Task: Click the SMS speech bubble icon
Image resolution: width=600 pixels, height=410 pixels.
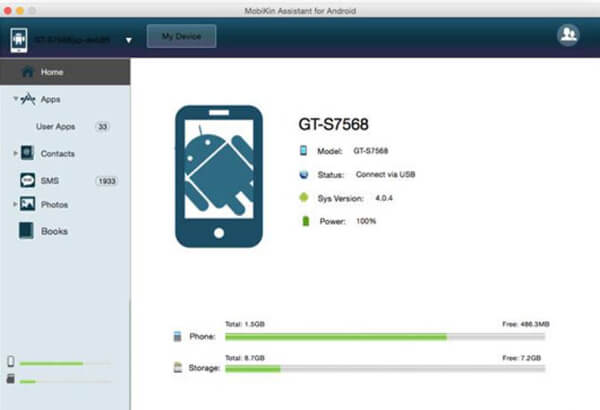Action: 27,180
